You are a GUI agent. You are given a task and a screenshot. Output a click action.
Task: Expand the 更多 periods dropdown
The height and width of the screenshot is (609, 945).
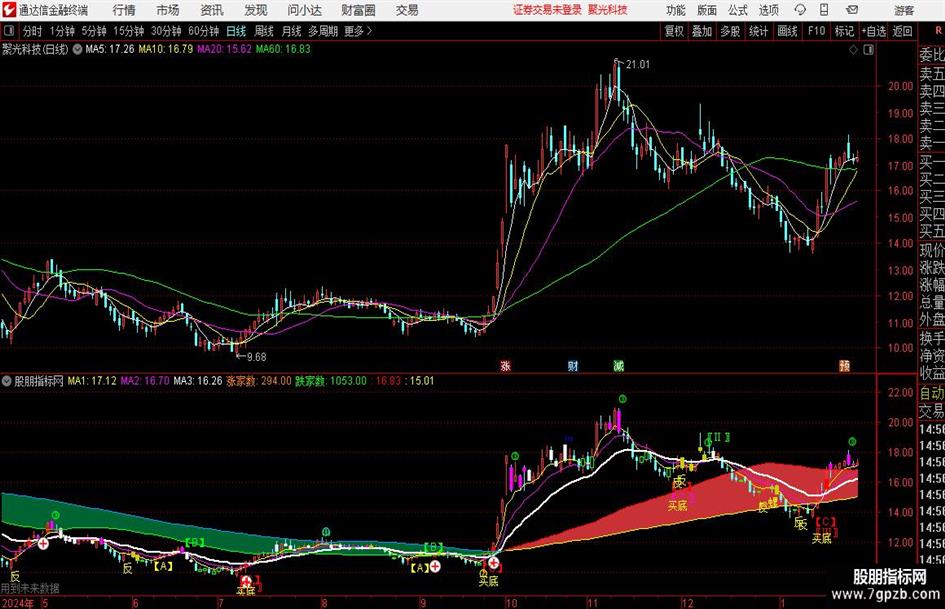(x=358, y=31)
